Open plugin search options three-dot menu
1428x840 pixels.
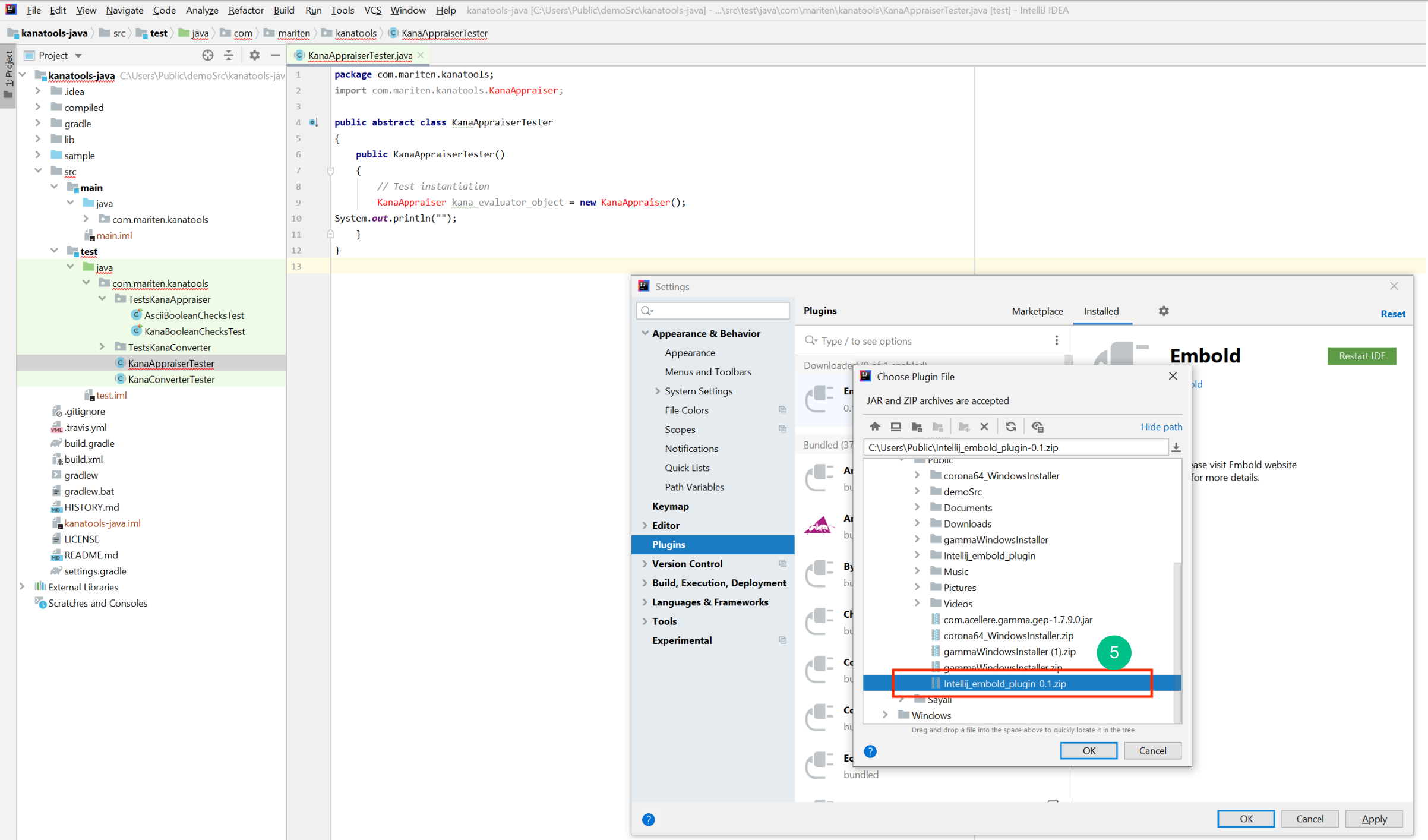[x=1056, y=340]
